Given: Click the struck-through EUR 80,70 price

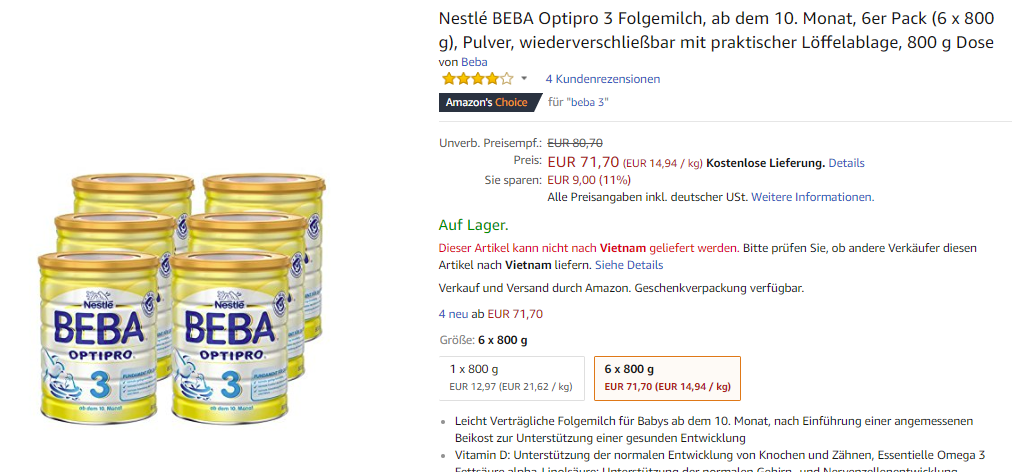Looking at the screenshot, I should coord(575,143).
